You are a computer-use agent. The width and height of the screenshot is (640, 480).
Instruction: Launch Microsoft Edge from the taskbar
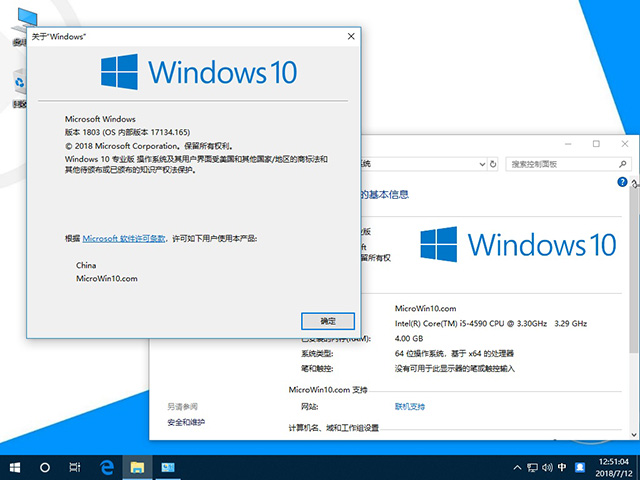(107, 467)
